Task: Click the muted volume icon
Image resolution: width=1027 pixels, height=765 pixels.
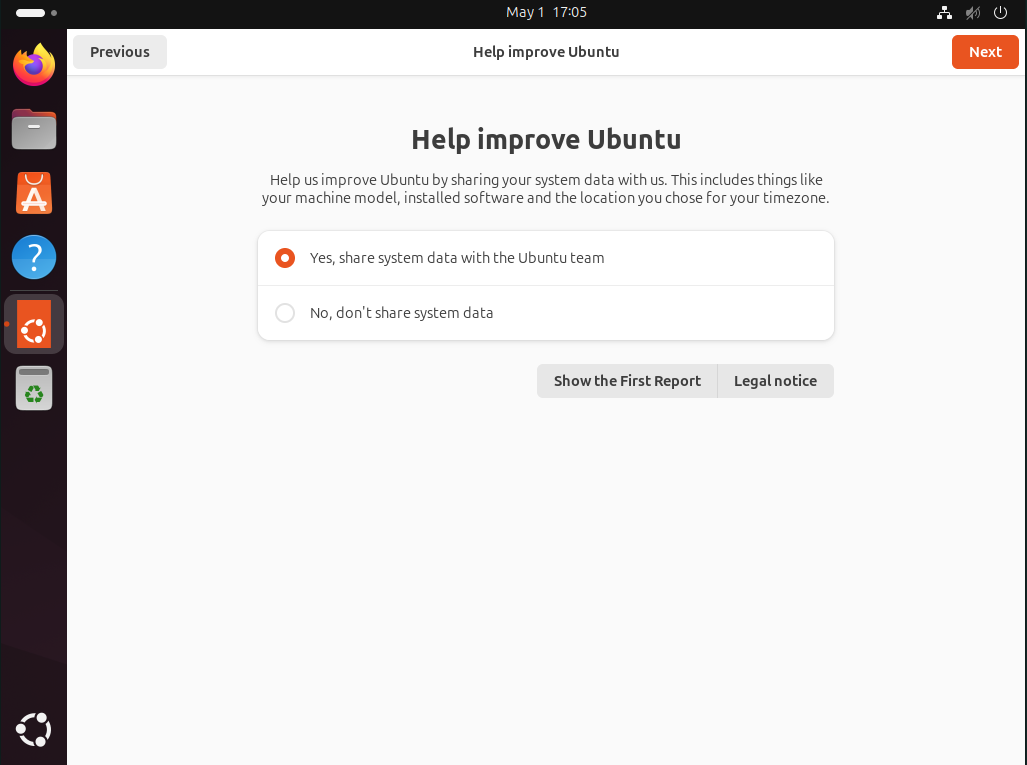Action: click(972, 13)
